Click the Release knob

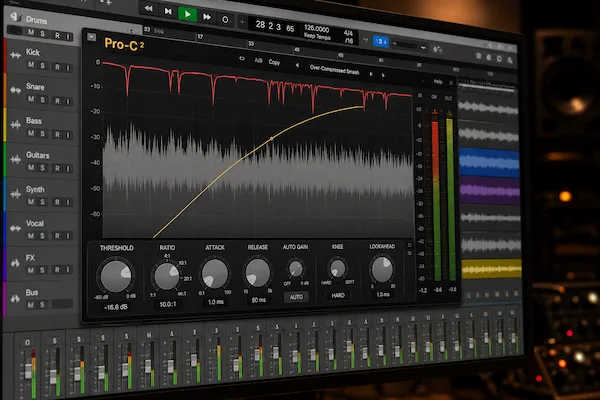[x=258, y=273]
